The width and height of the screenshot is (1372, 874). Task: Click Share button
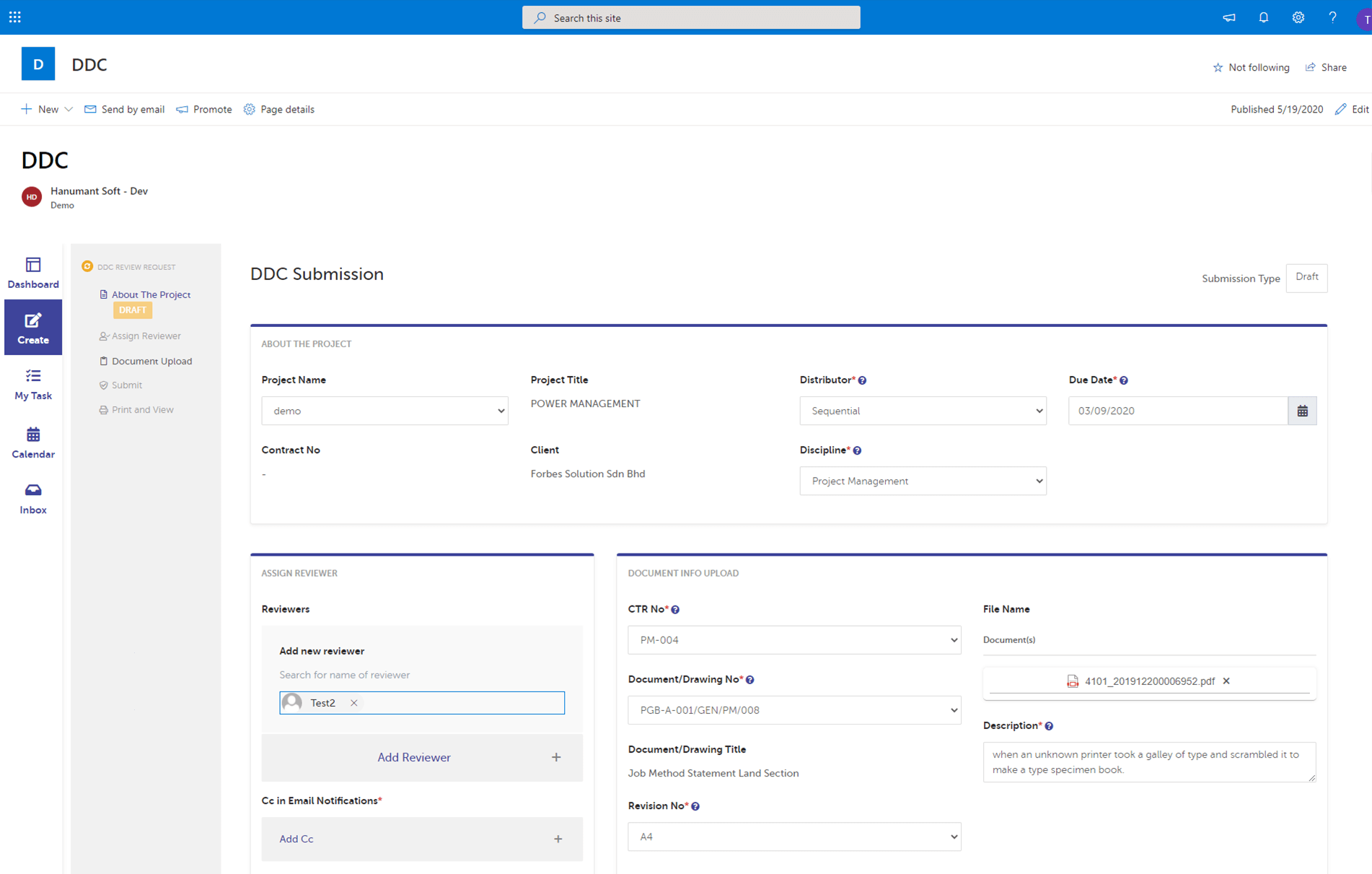pos(1326,68)
